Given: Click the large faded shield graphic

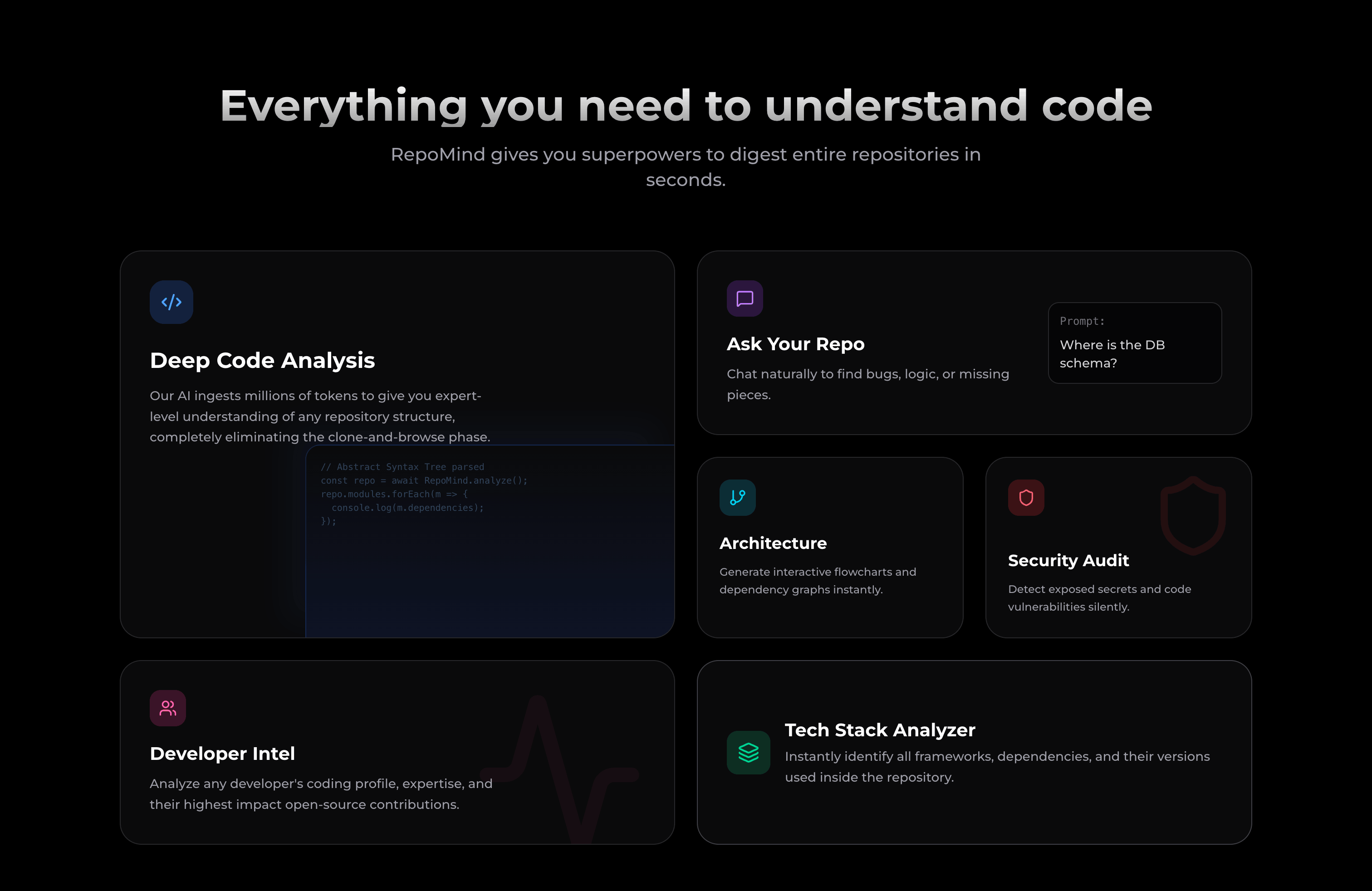Looking at the screenshot, I should coord(1193,516).
